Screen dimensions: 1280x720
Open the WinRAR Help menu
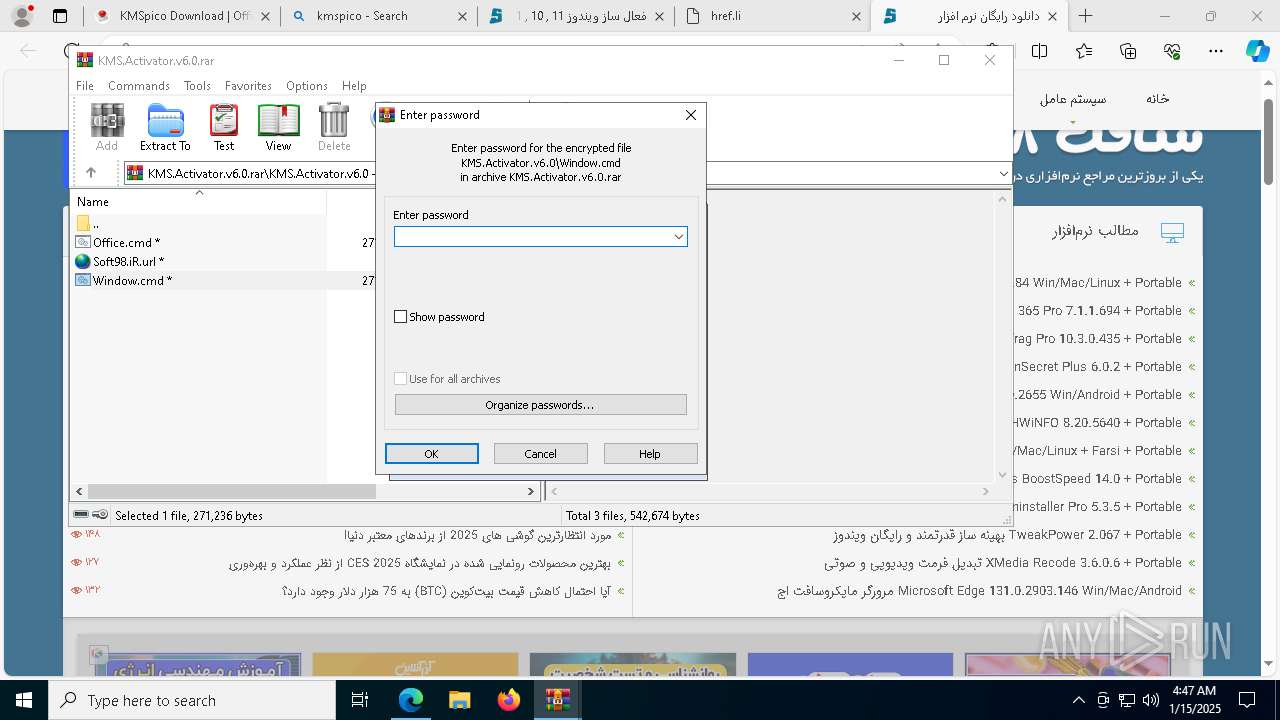(x=354, y=86)
